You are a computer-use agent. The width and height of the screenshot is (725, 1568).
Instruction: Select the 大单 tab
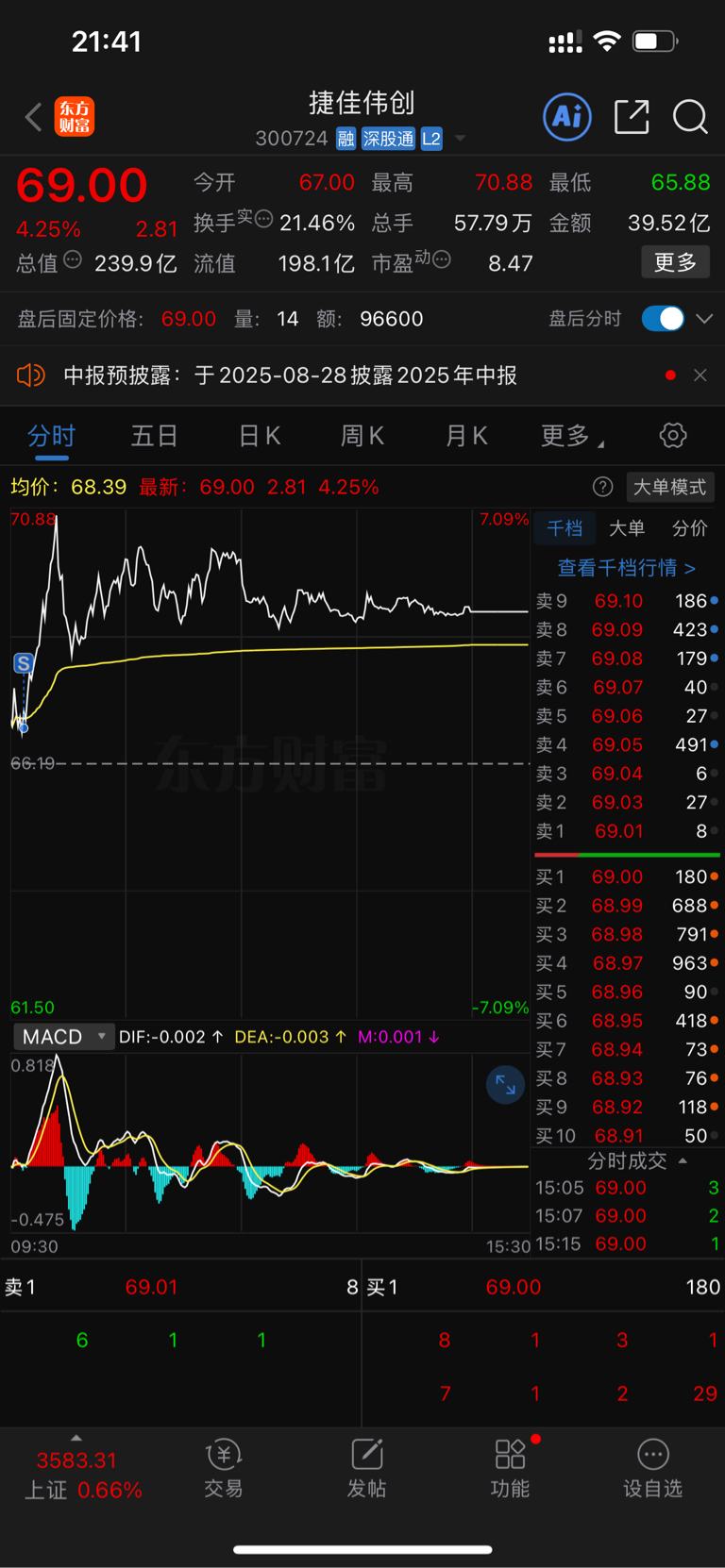[627, 528]
